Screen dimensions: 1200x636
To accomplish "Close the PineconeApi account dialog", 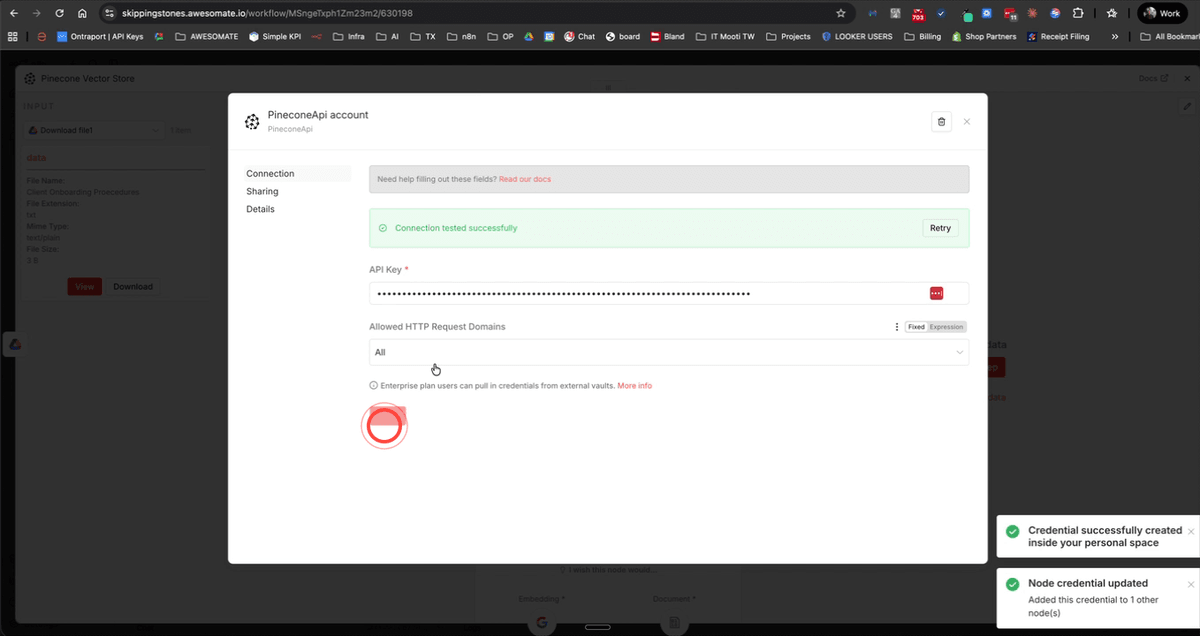I will (967, 122).
